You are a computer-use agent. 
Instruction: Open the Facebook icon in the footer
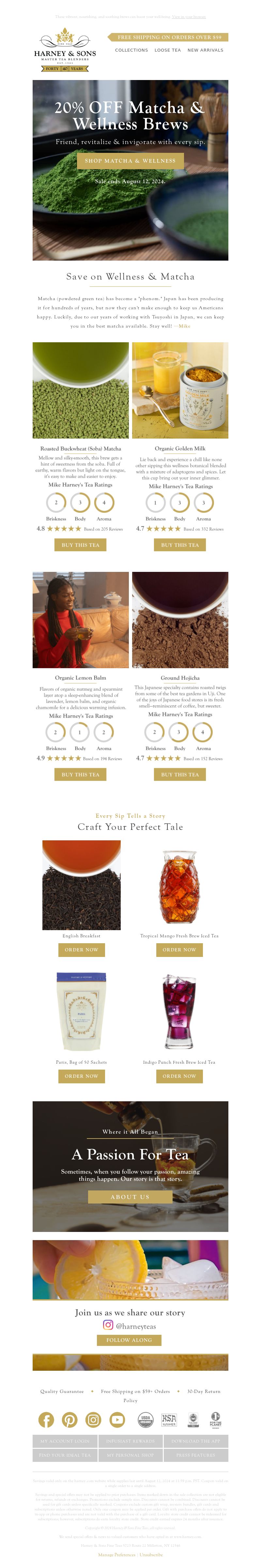point(46,1420)
